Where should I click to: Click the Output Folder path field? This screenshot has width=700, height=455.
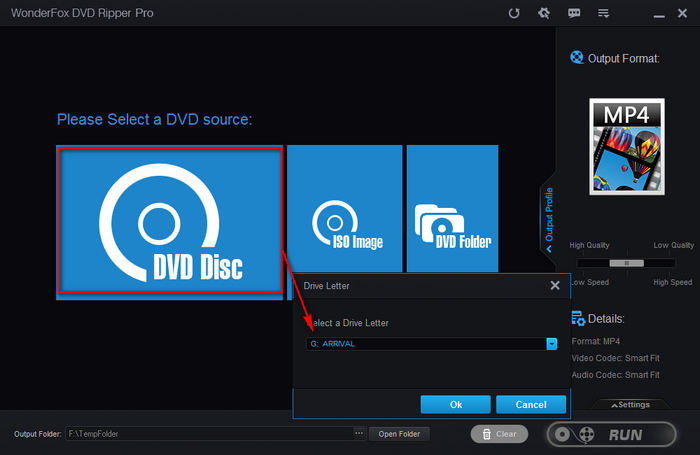[x=209, y=434]
